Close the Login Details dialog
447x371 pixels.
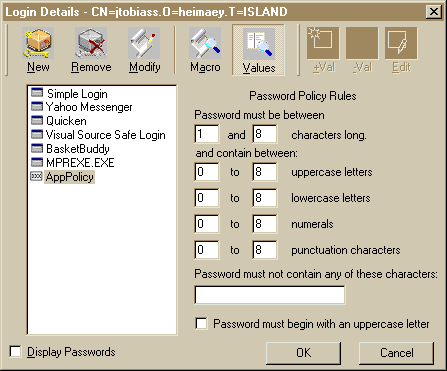pyautogui.click(x=434, y=12)
